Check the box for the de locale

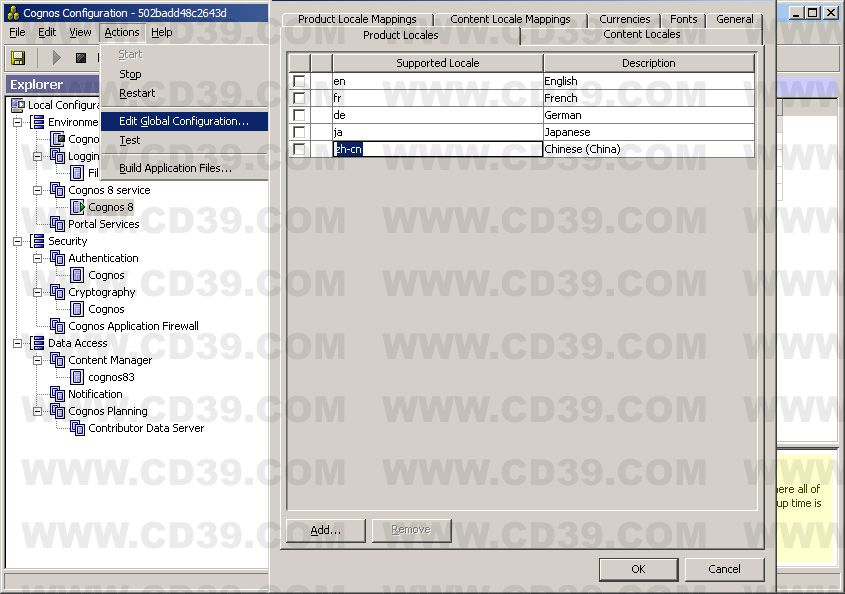point(299,115)
